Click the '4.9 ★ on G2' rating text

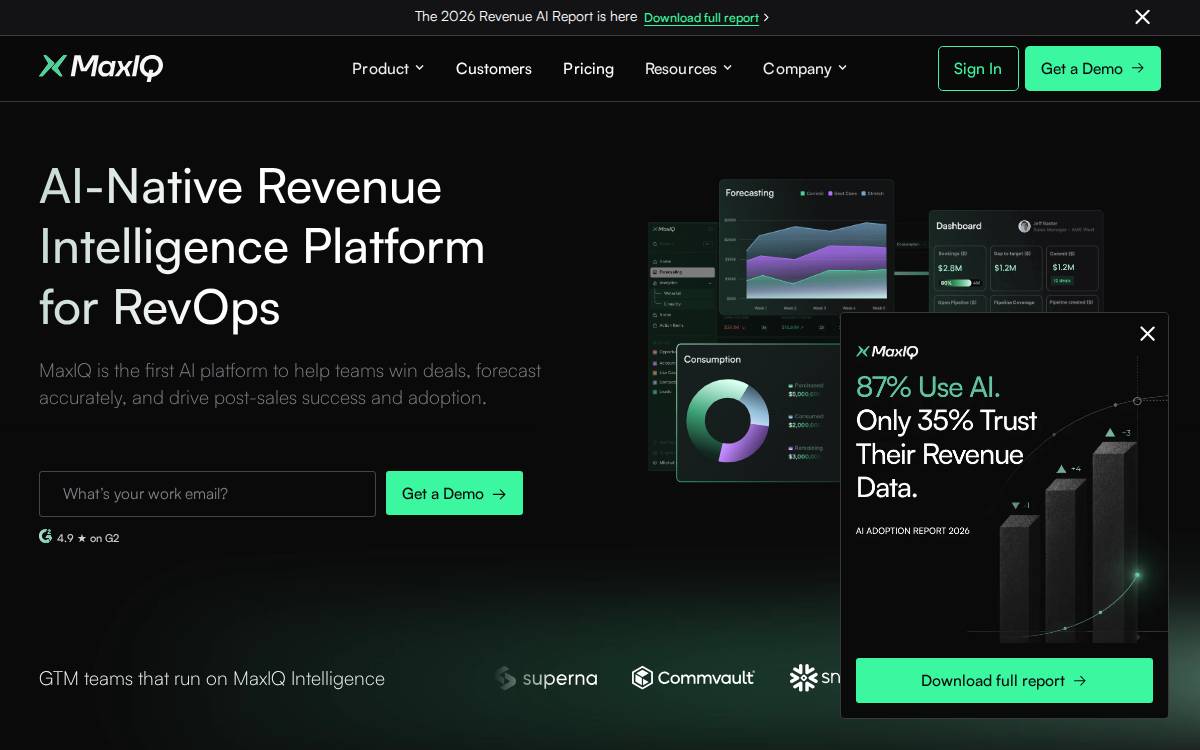pos(88,538)
